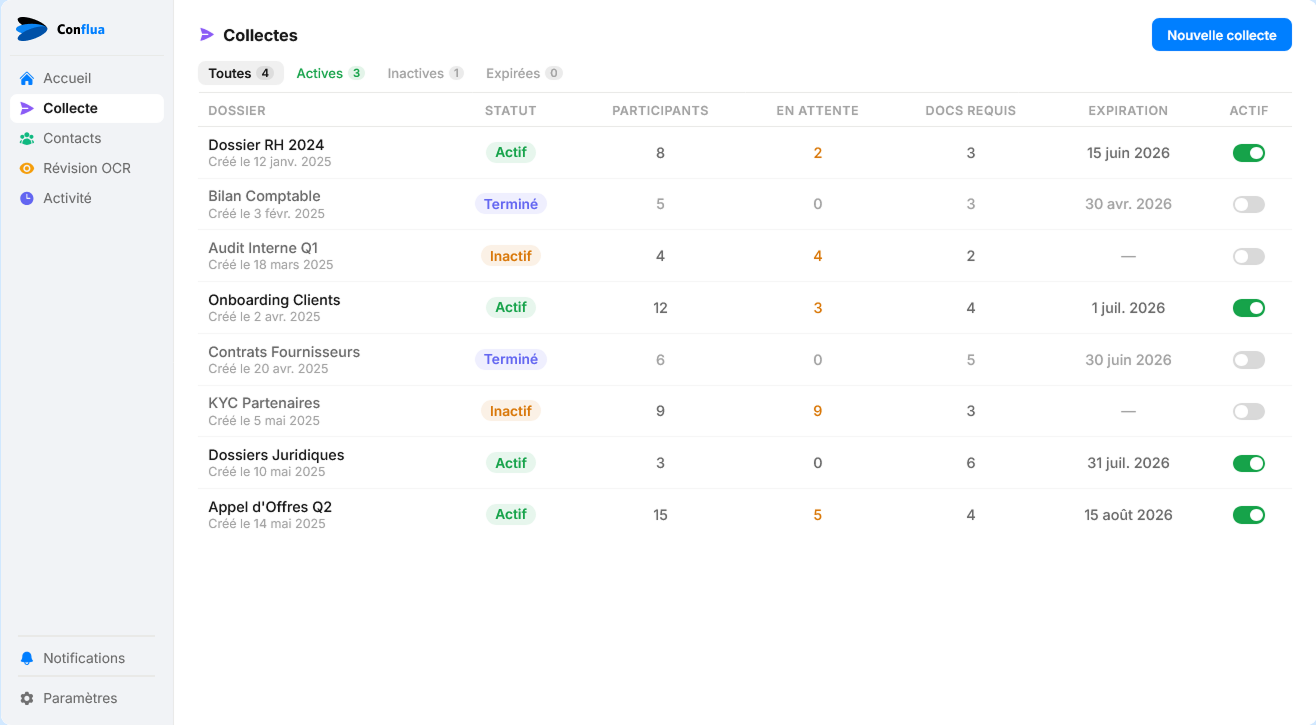Click the Actif badge for Appel d'Offres Q2
Screen dimensions: 1316x725
point(511,514)
